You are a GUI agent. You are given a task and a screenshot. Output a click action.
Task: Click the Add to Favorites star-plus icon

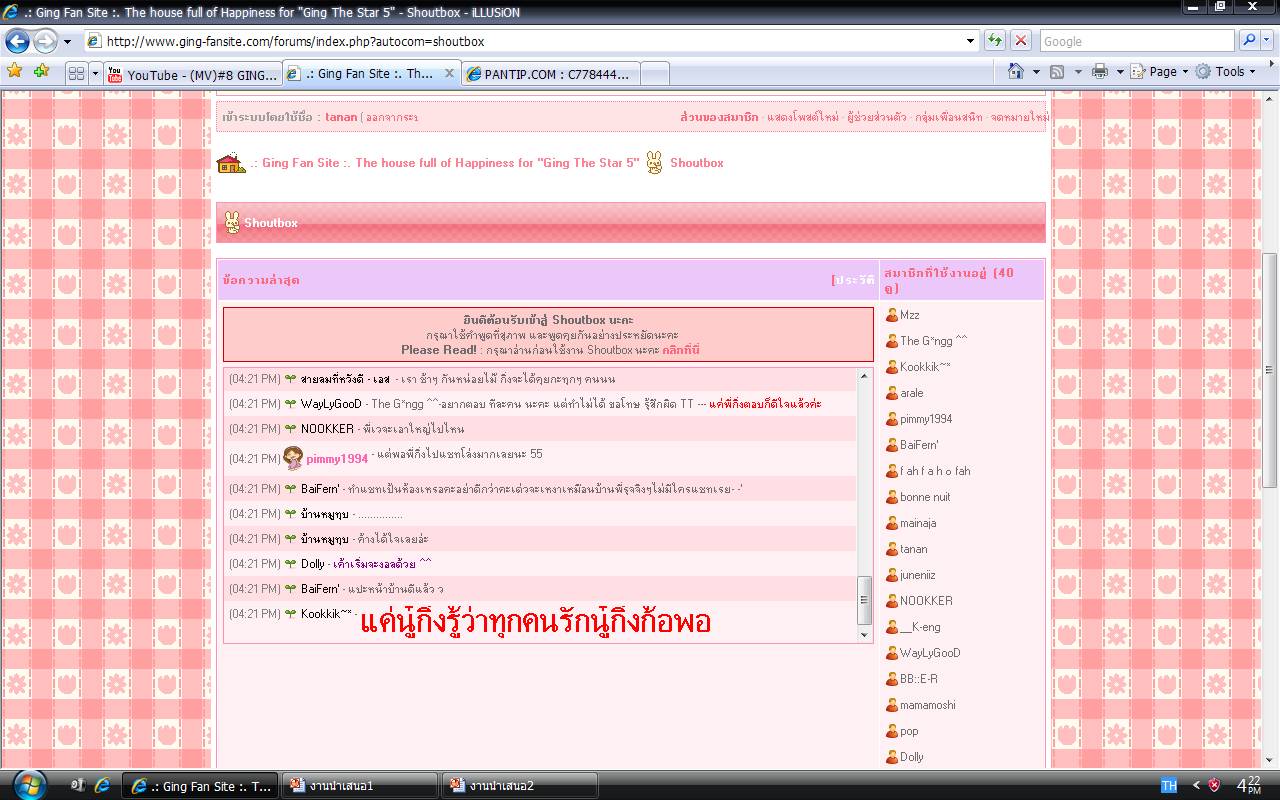41,71
